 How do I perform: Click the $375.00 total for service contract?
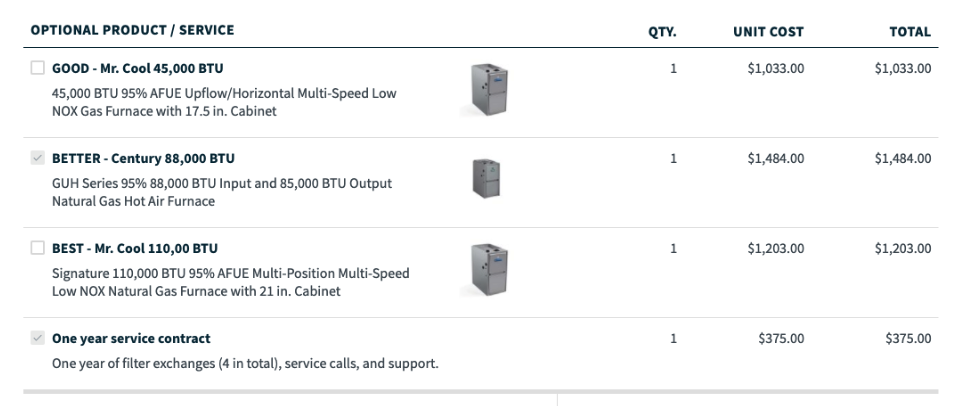908,338
